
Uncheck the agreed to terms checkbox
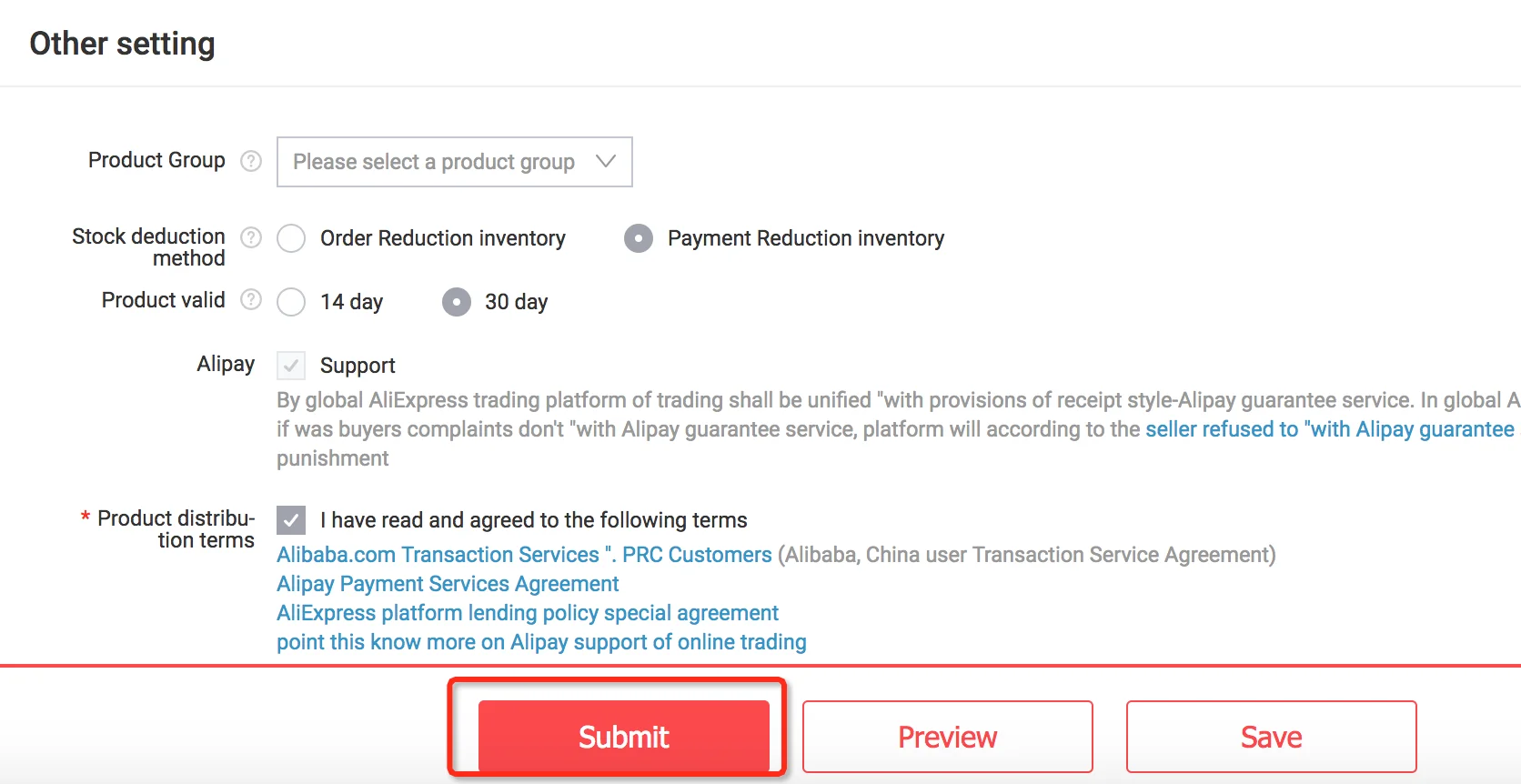[x=291, y=520]
